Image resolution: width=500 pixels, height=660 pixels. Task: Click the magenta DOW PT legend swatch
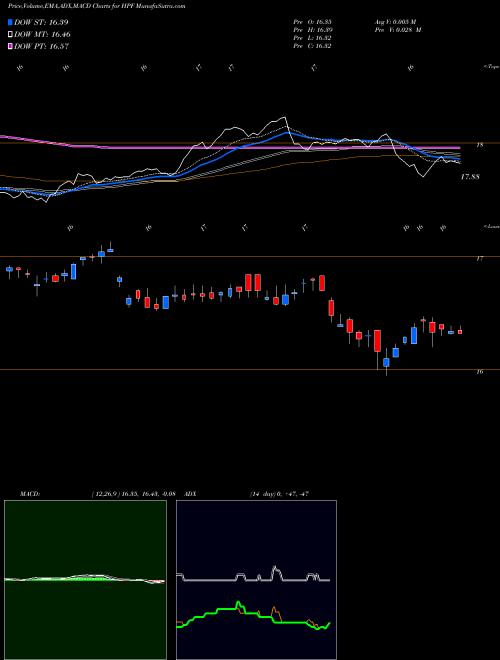[11, 46]
